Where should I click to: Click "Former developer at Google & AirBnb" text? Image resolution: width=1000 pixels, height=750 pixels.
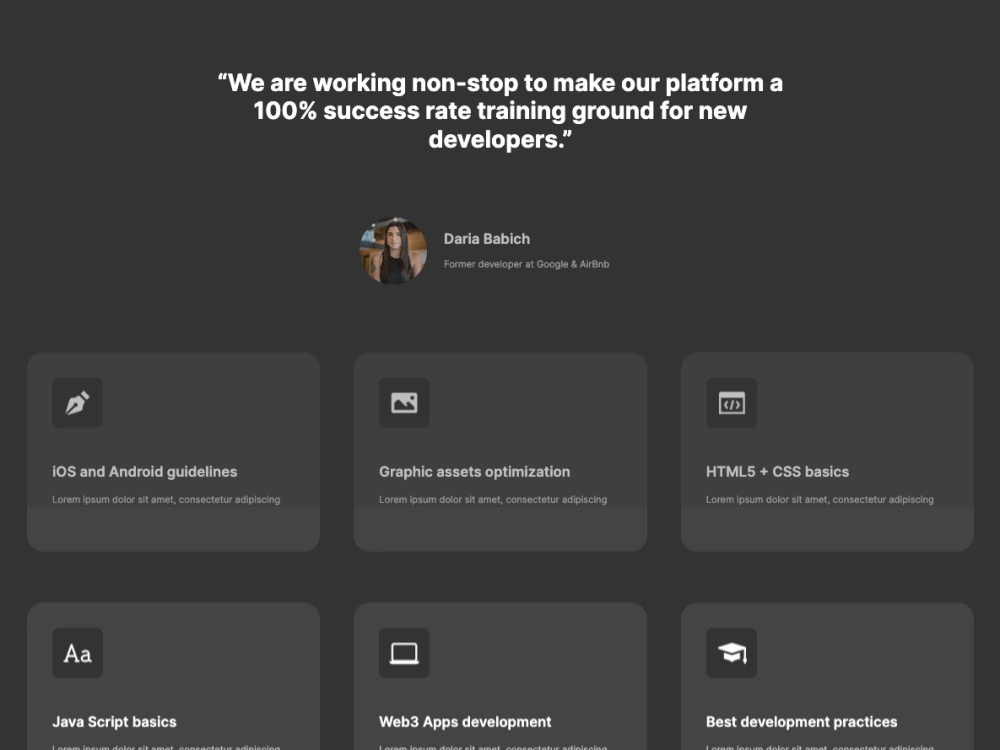(526, 264)
